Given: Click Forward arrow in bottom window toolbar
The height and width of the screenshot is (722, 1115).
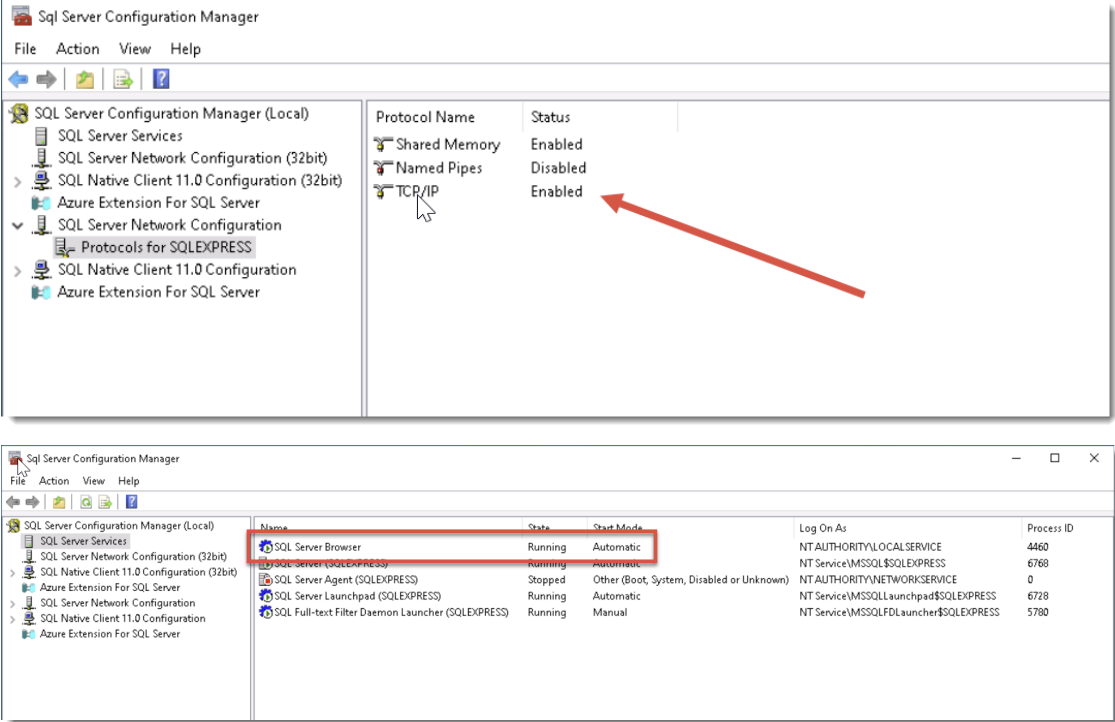Looking at the screenshot, I should click(32, 502).
